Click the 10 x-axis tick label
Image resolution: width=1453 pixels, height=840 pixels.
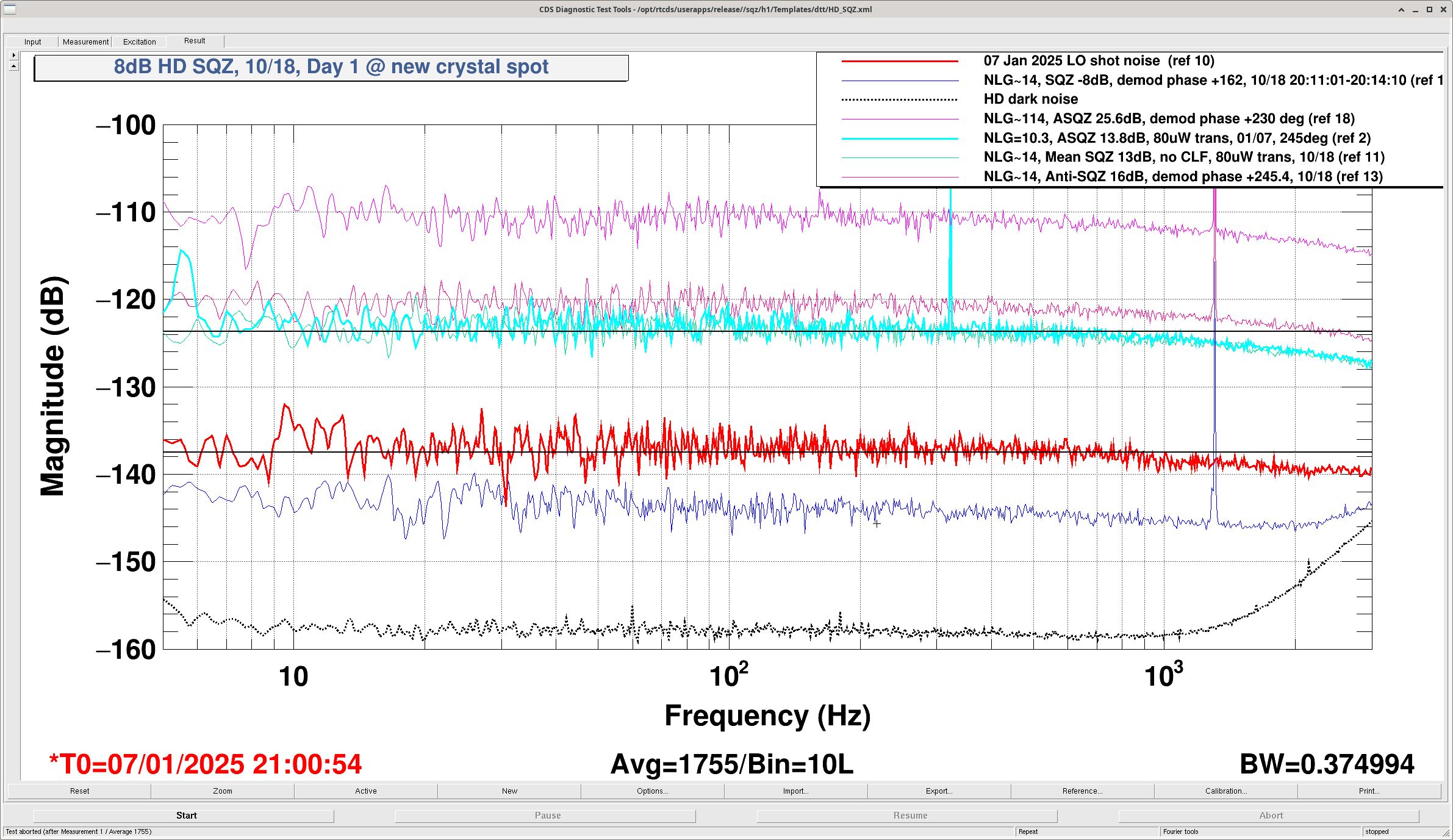[x=293, y=677]
